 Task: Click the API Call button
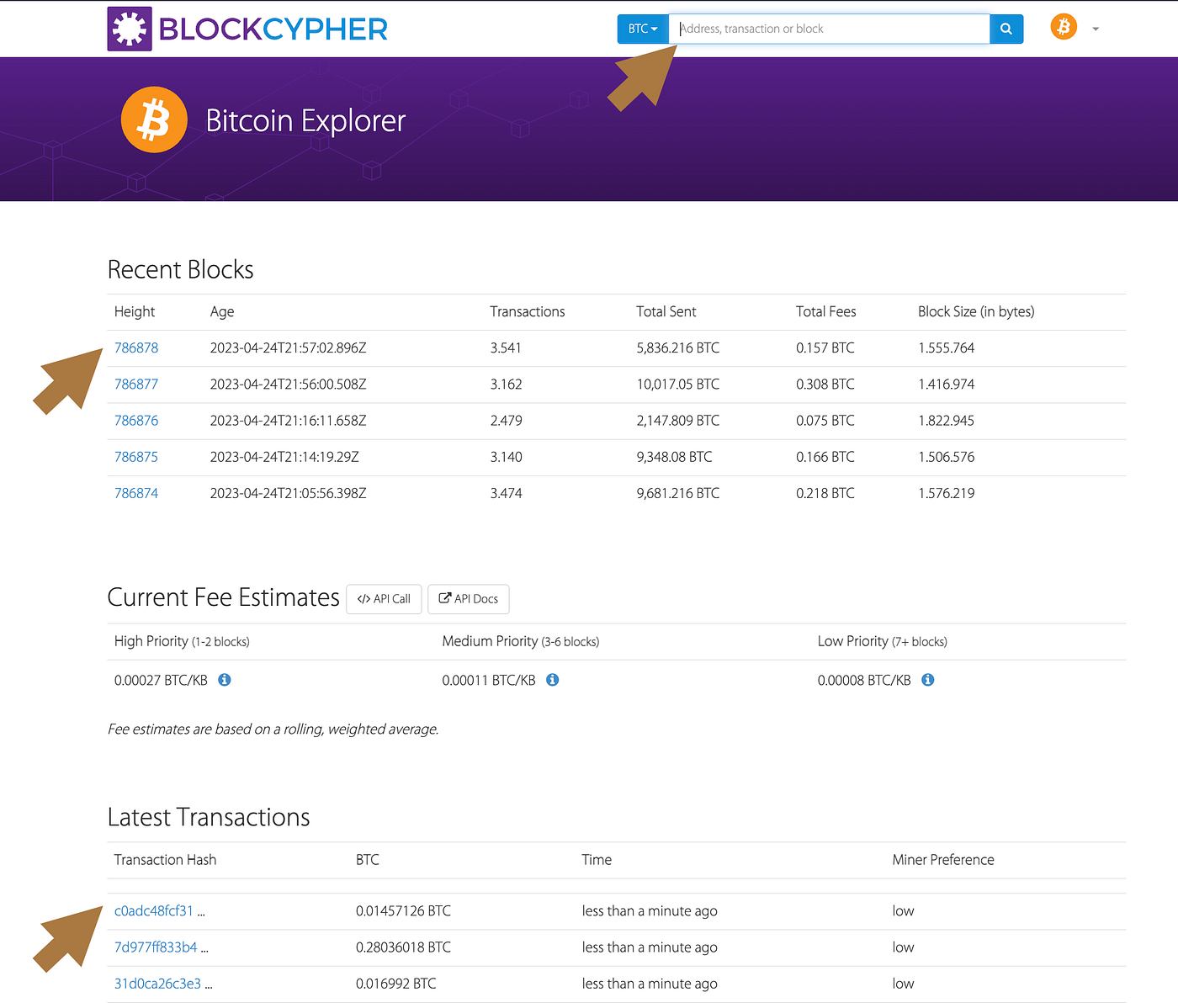[384, 599]
